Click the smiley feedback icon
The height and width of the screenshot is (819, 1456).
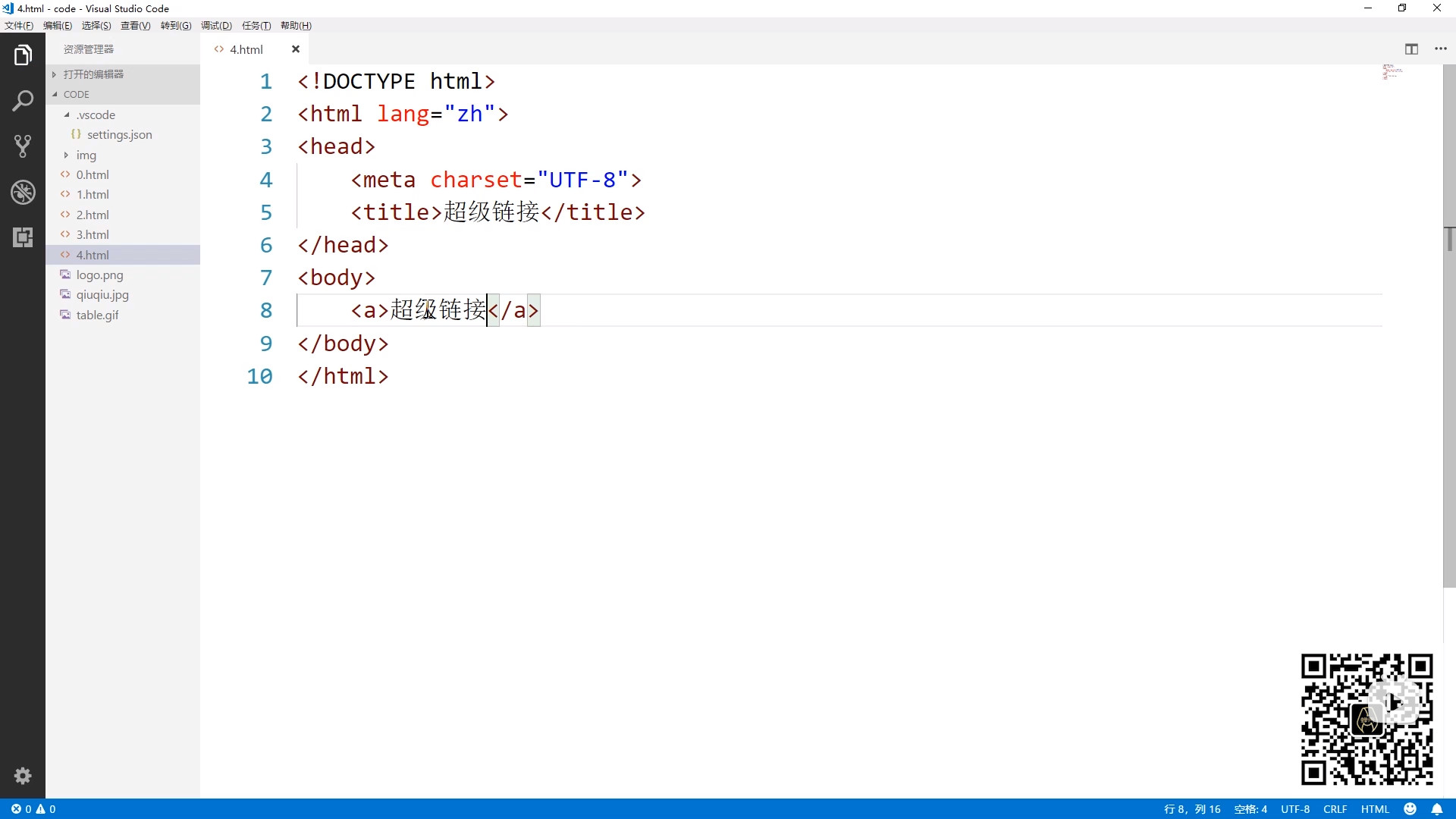(x=1410, y=809)
